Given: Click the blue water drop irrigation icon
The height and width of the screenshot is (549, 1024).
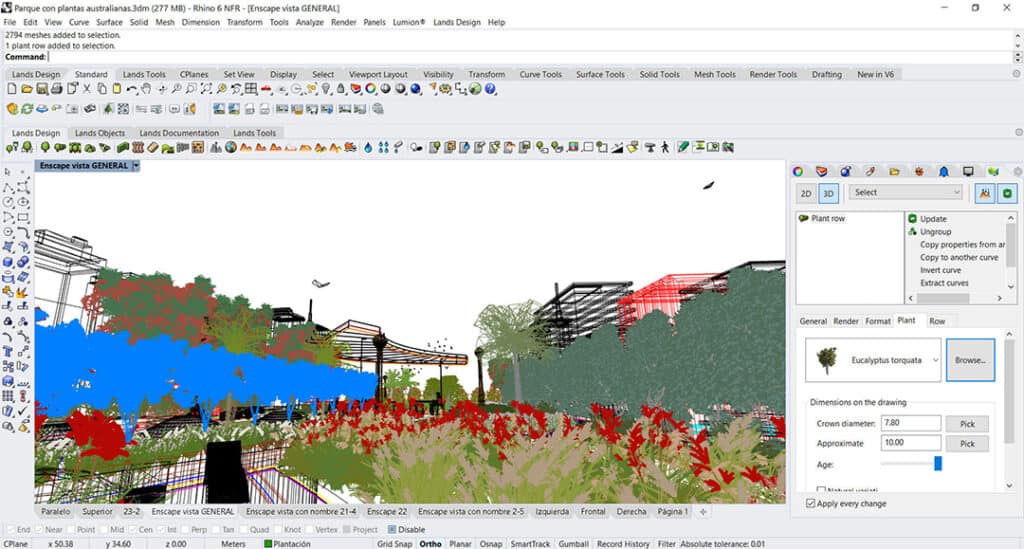Looking at the screenshot, I should 368,147.
